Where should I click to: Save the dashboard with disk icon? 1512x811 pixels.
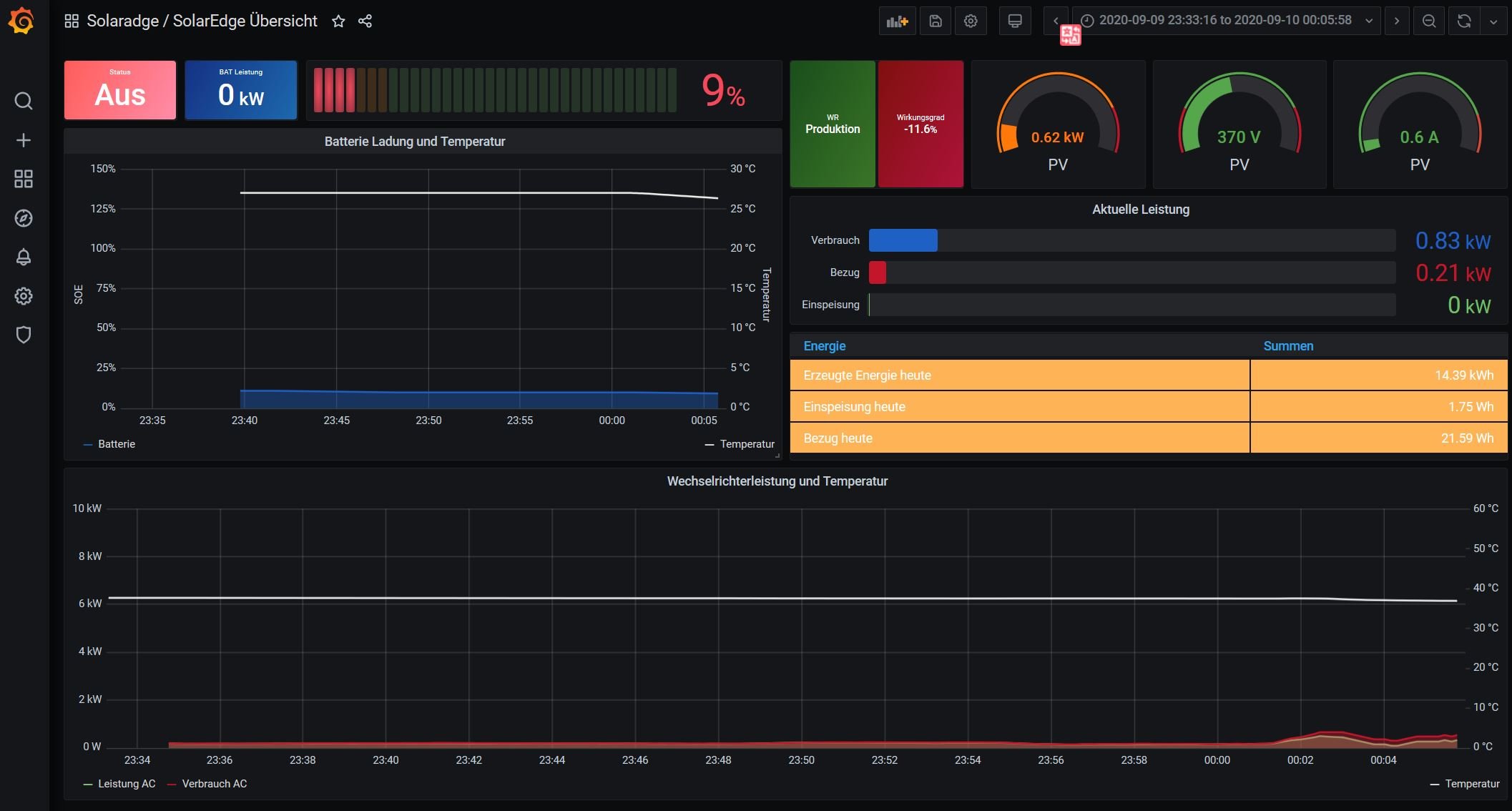pyautogui.click(x=936, y=21)
